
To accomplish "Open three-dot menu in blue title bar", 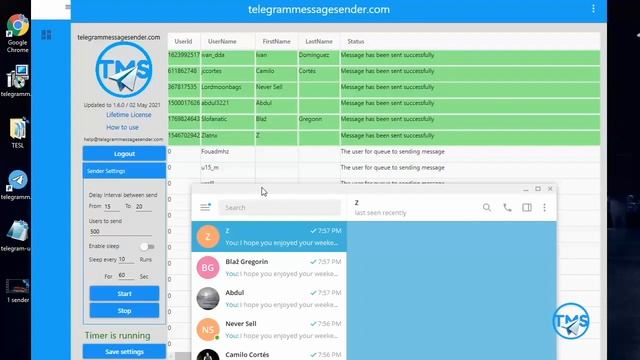I will [593, 9].
